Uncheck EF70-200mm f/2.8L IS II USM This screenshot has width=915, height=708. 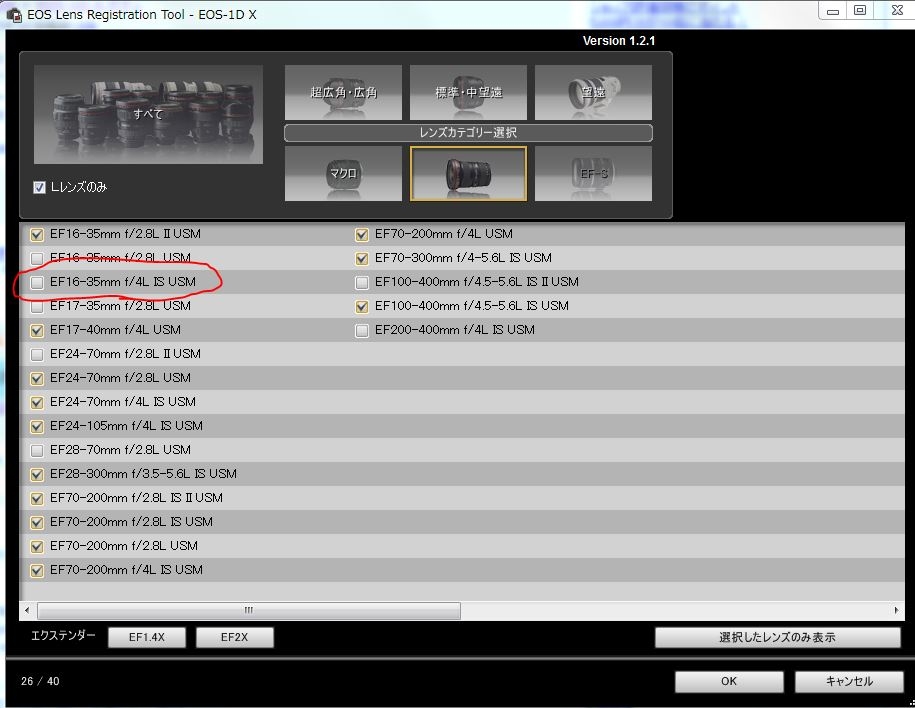coord(37,498)
